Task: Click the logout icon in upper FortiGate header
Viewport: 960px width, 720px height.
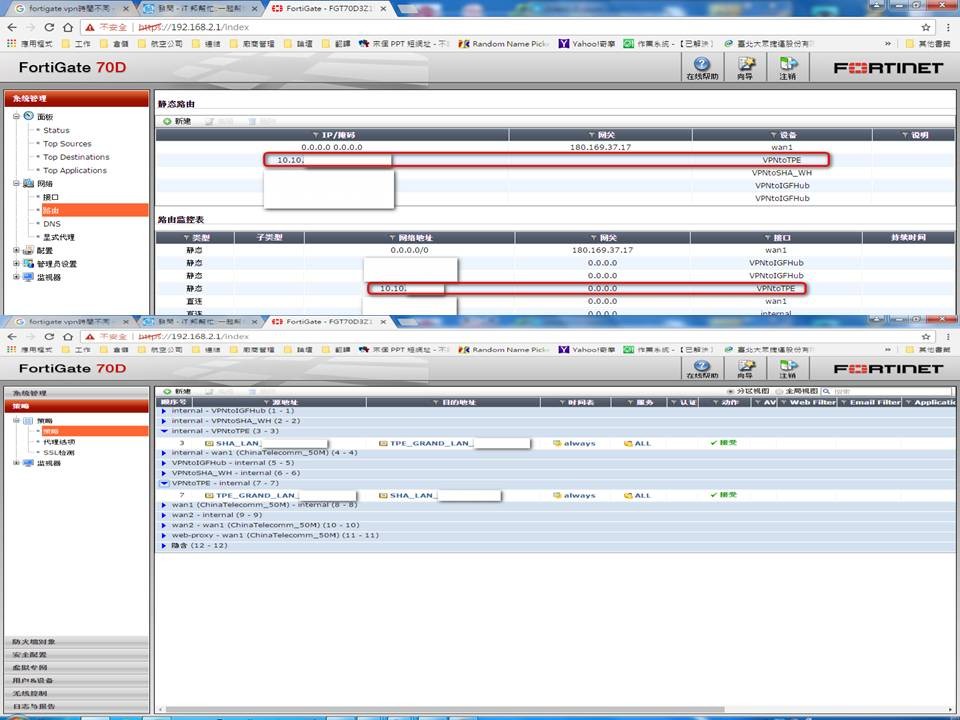Action: tap(788, 64)
